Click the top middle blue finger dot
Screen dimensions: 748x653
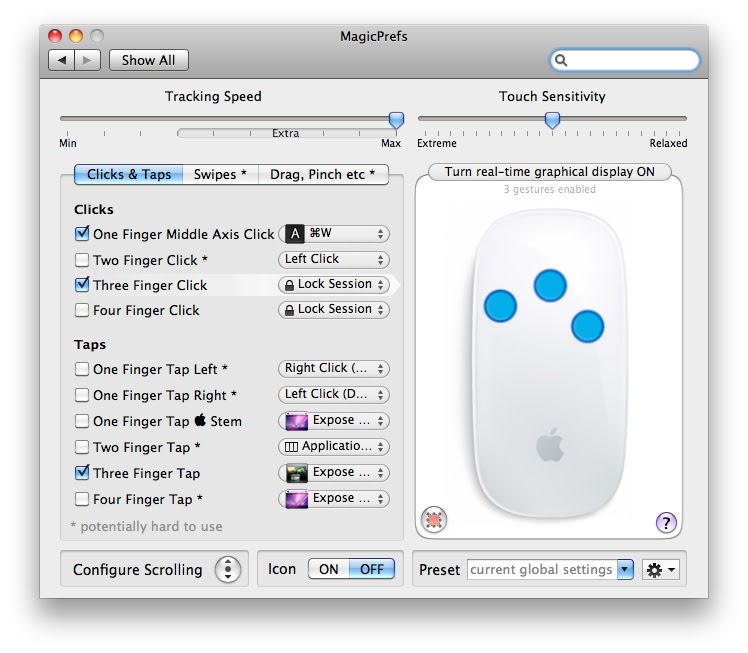550,285
